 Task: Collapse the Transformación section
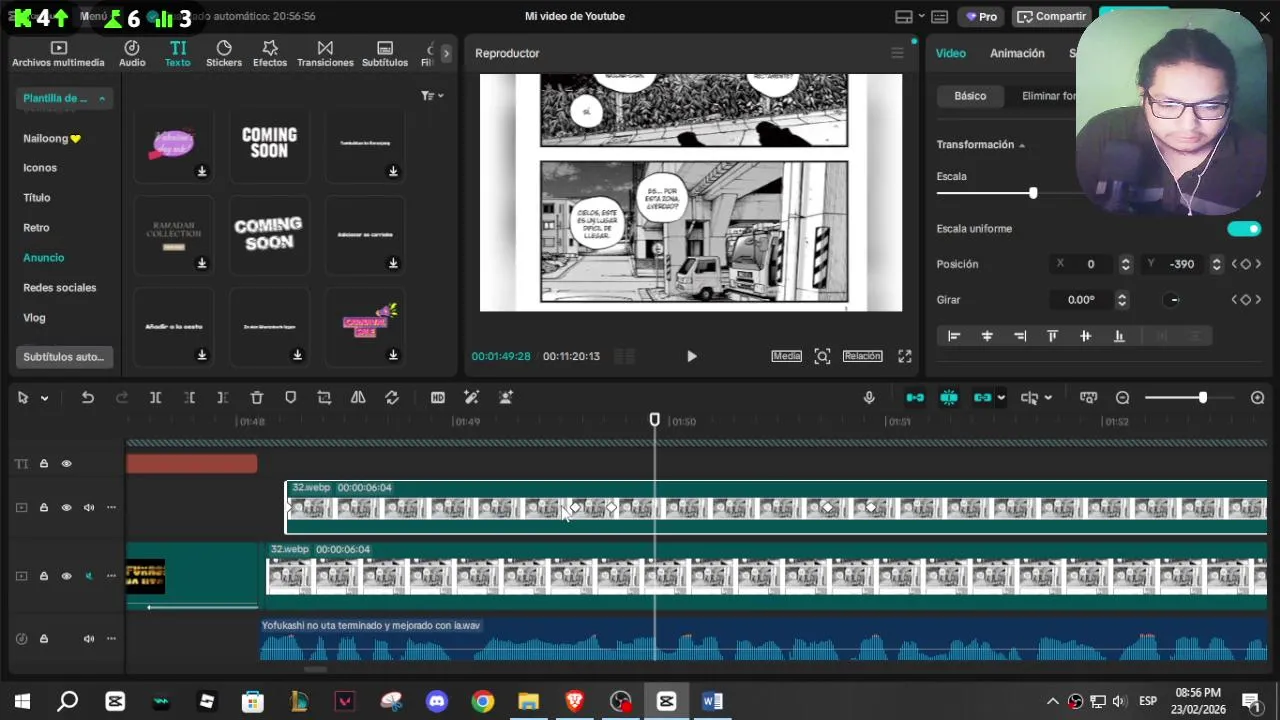[x=1022, y=145]
